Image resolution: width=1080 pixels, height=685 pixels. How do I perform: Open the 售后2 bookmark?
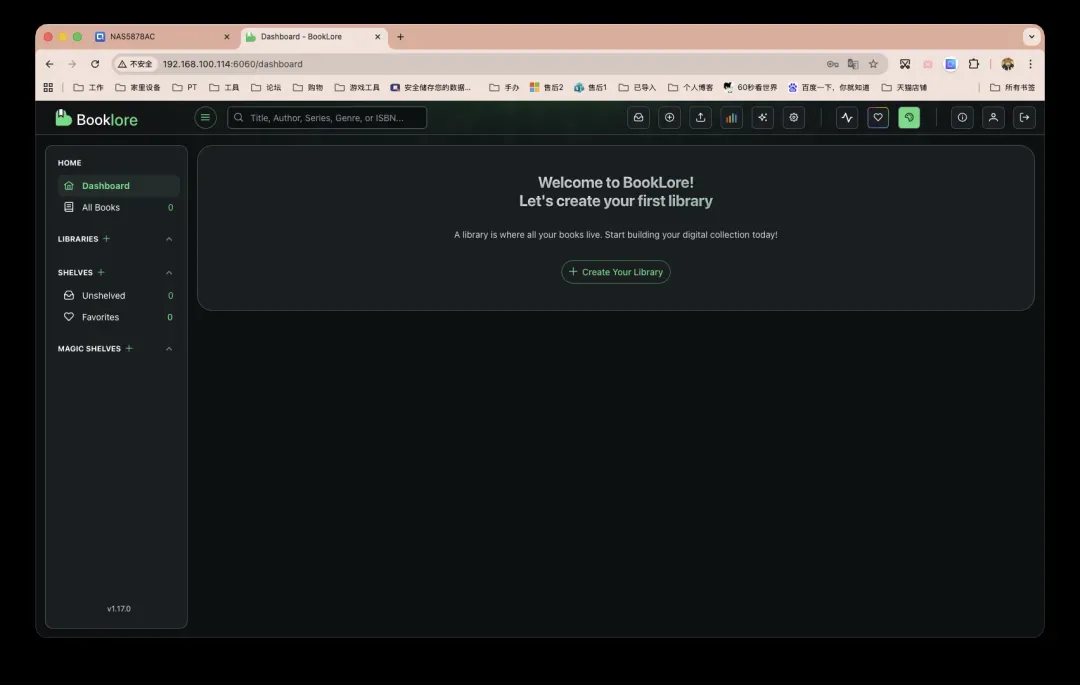[x=546, y=87]
